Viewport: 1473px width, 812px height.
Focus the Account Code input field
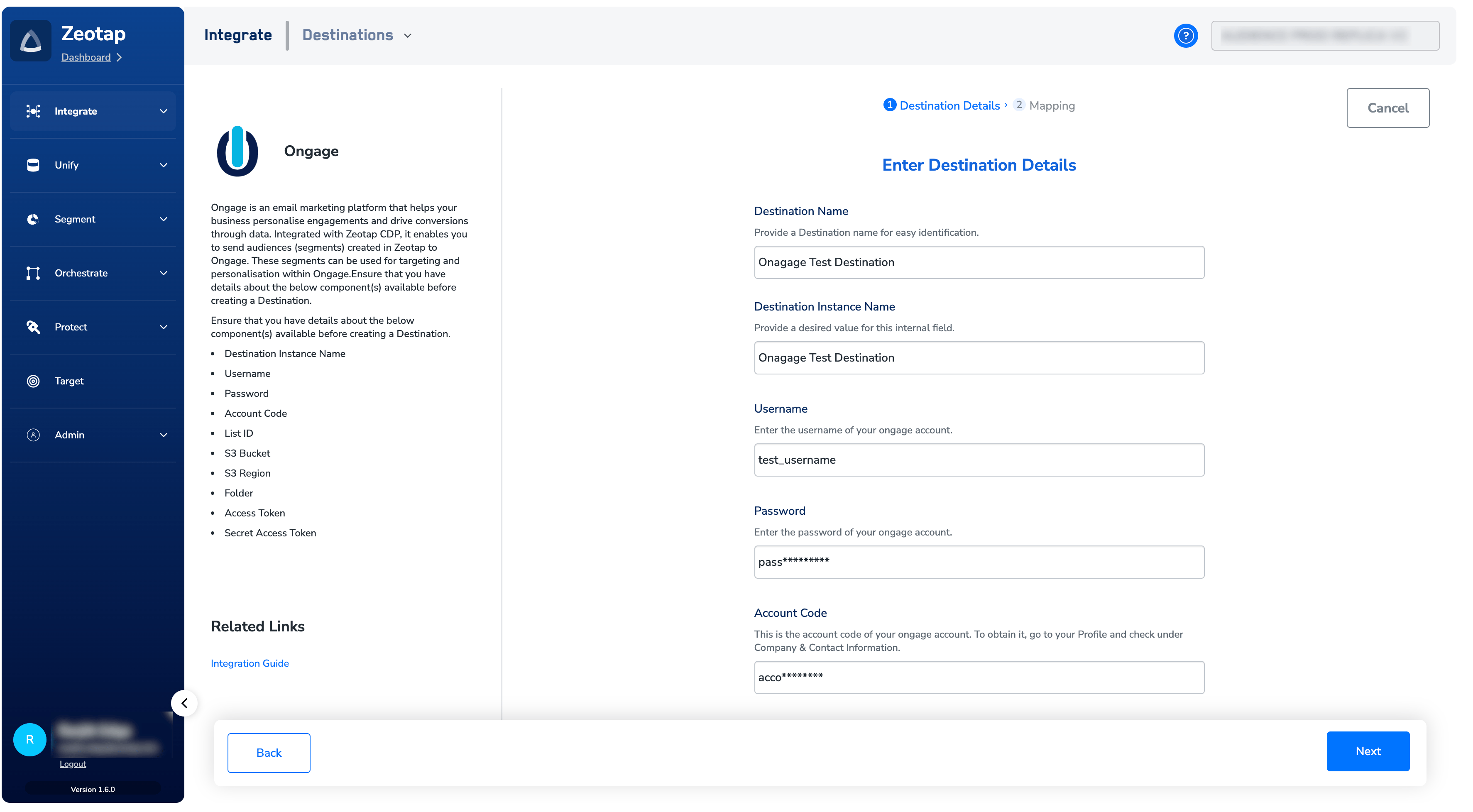point(979,677)
